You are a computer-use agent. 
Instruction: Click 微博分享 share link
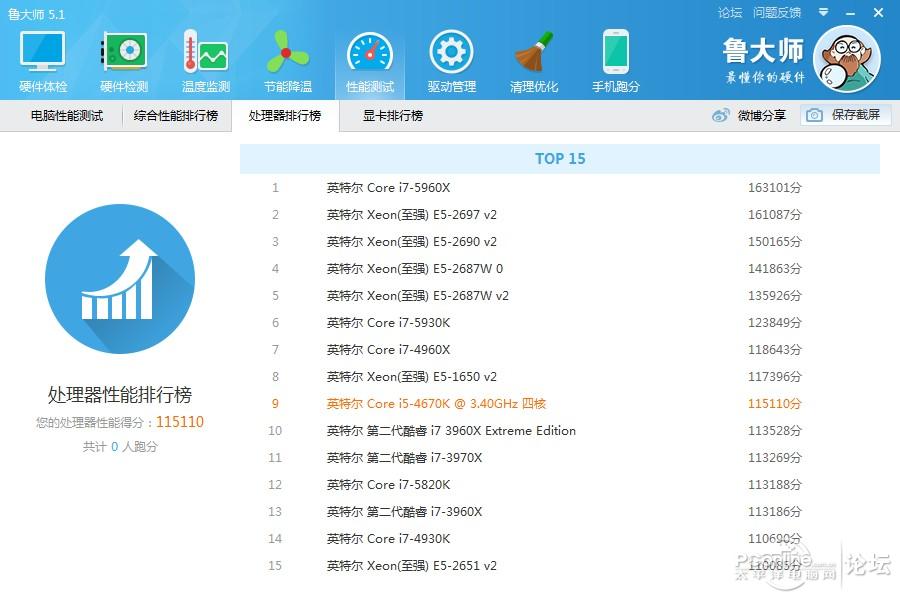point(762,115)
